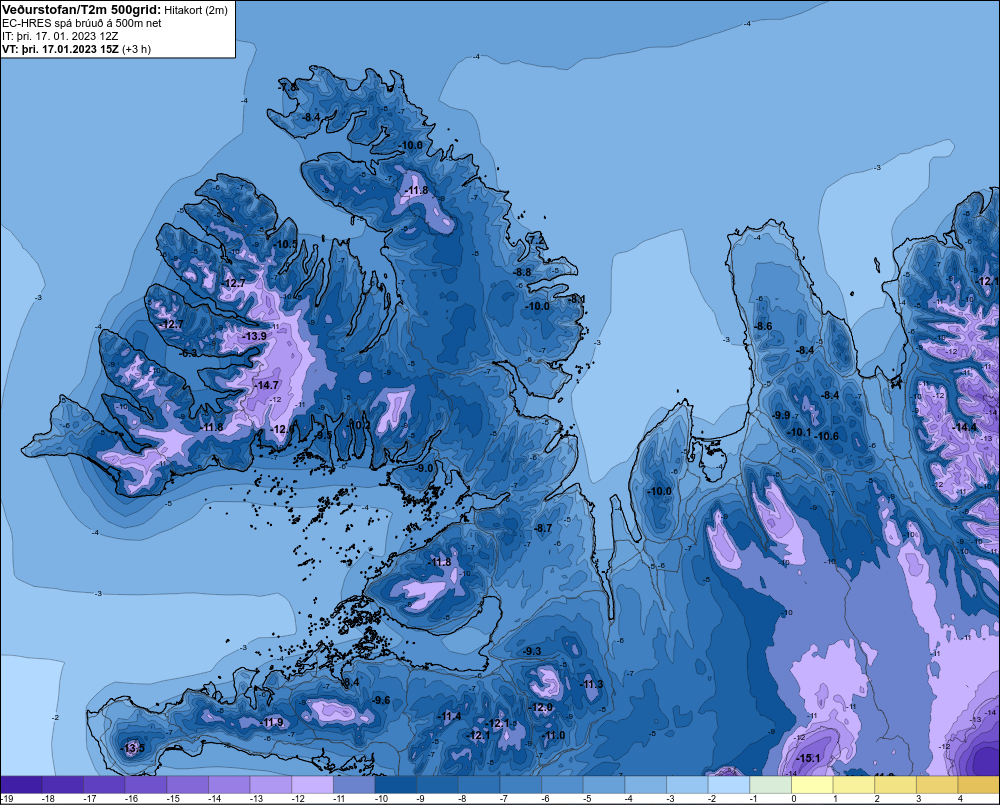Click the -10.5 temperature value
Screen dimensions: 1000x805
click(x=286, y=244)
